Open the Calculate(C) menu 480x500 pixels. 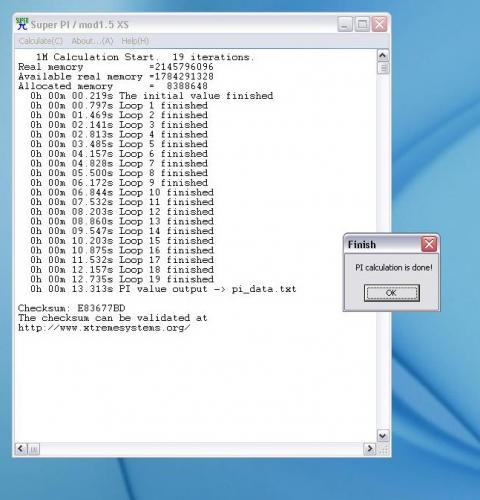pyautogui.click(x=40, y=41)
